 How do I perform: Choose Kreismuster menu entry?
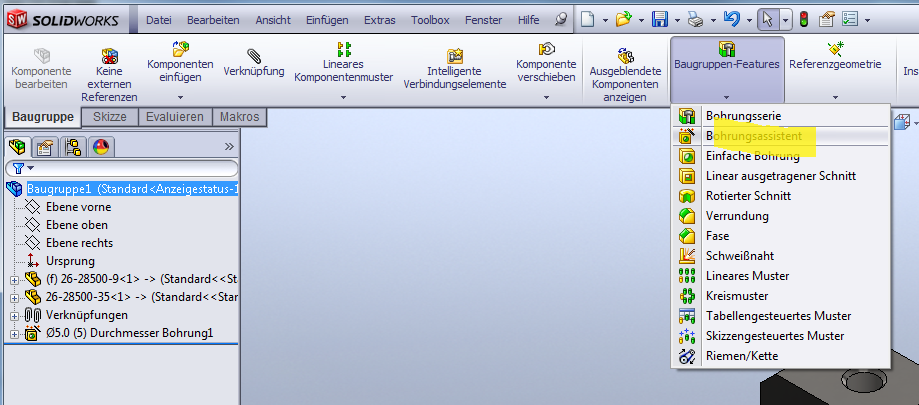tap(781, 295)
